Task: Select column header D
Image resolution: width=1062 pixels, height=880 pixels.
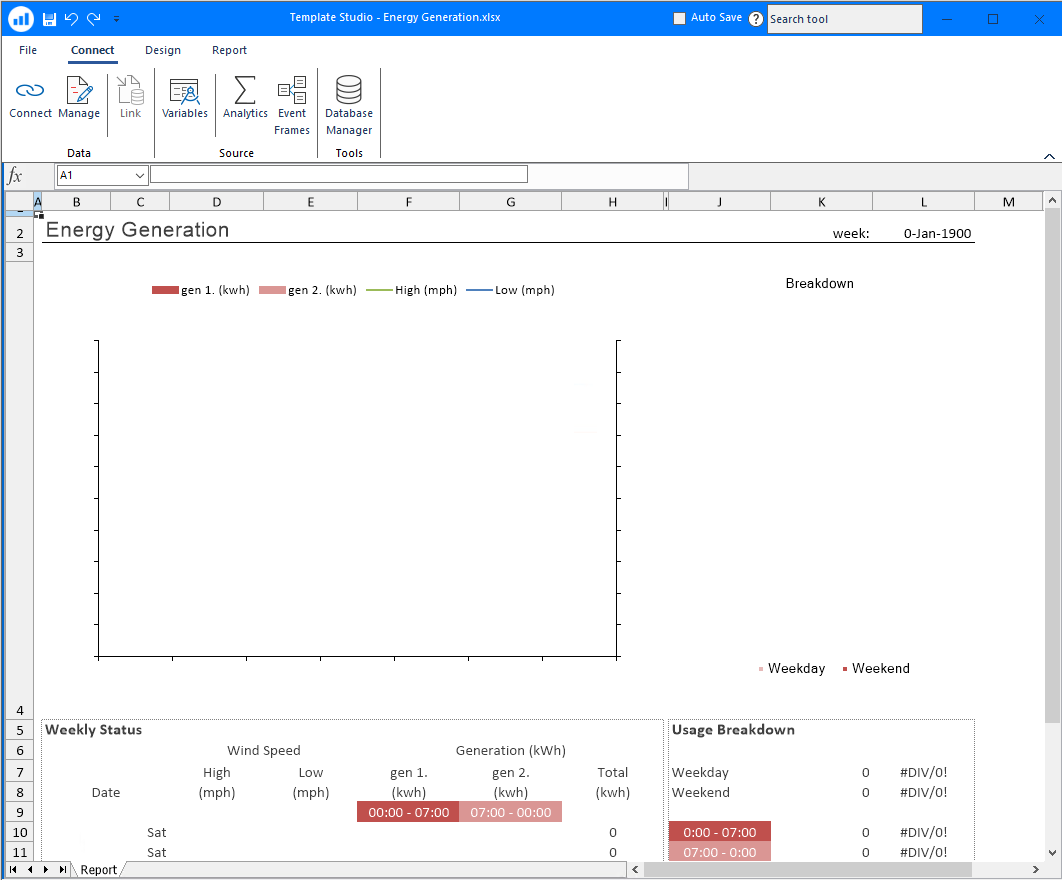Action: pos(217,202)
